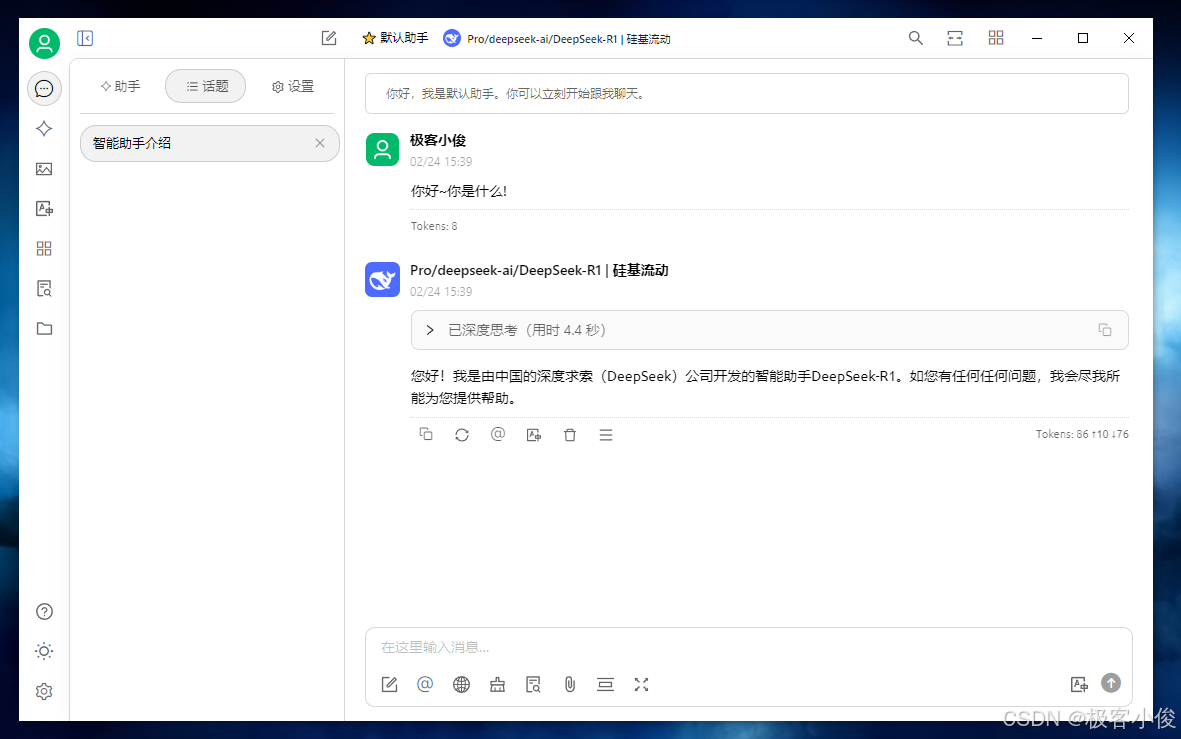Switch to the 话题 tab

[x=206, y=87]
